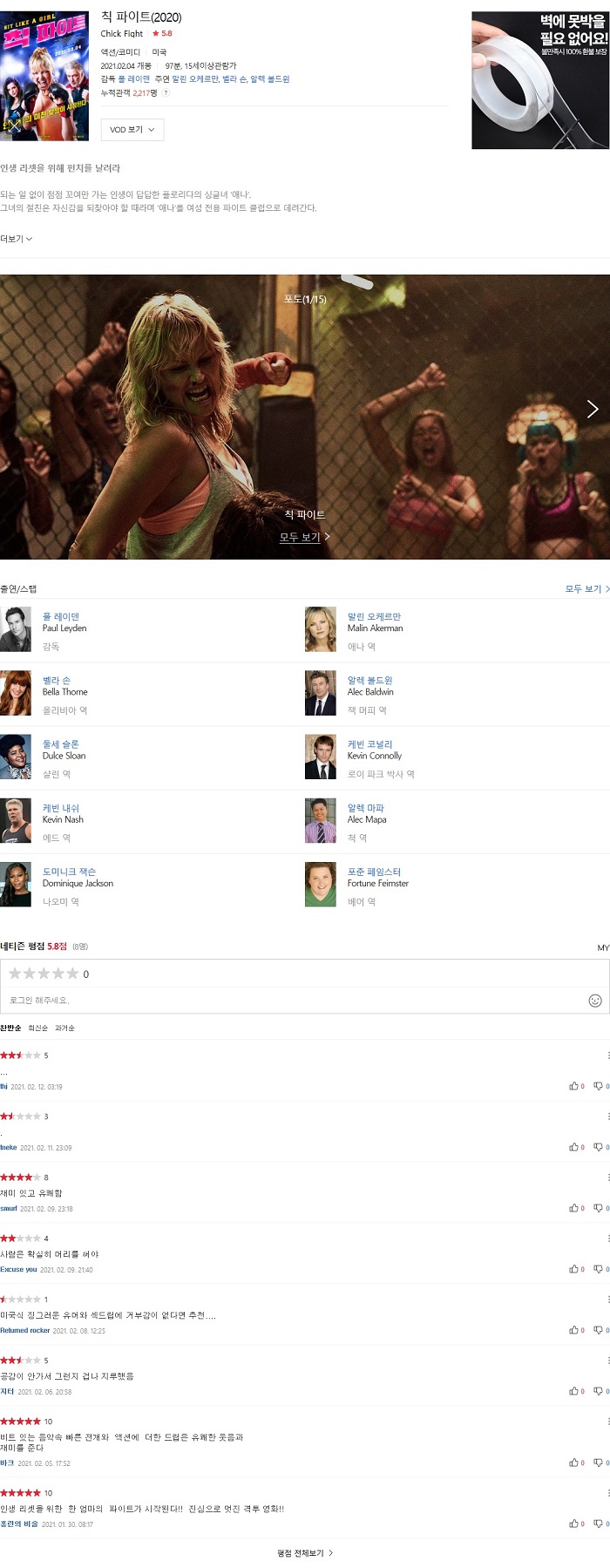Viewport: 610px width, 1568px height.
Task: Show the next photo with the right arrow
Action: pos(593,409)
